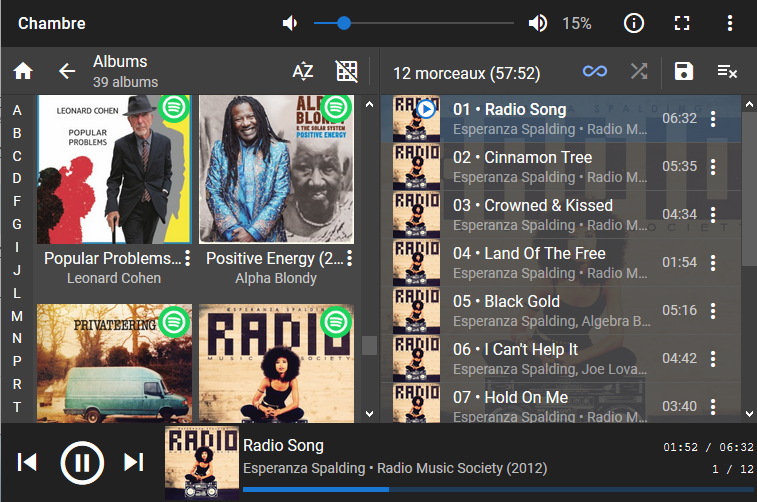Jump to letter M in index
Screen dimensions: 757x502
17,316
